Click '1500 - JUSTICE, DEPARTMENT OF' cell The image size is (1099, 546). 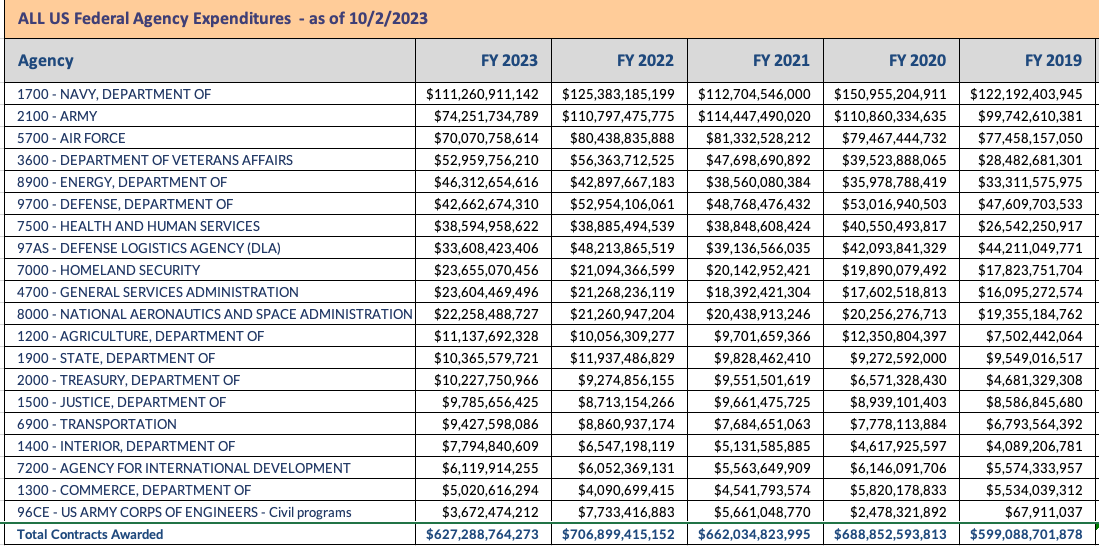tap(210, 402)
